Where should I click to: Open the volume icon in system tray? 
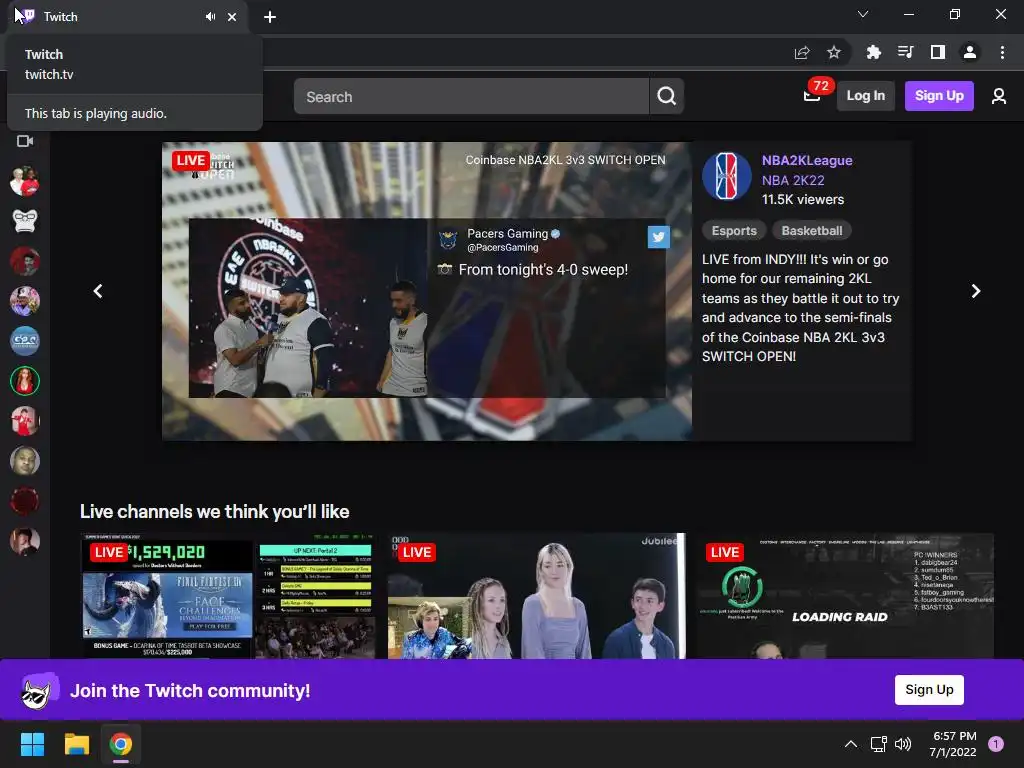(903, 744)
